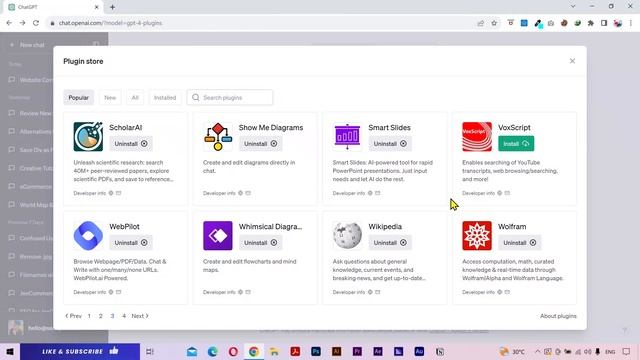Open Photoshop from the taskbar
The width and height of the screenshot is (640, 360).
click(316, 351)
